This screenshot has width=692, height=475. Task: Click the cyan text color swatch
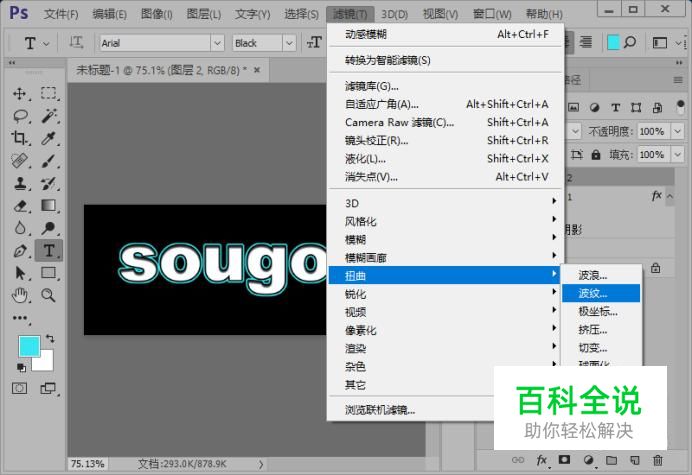[613, 42]
